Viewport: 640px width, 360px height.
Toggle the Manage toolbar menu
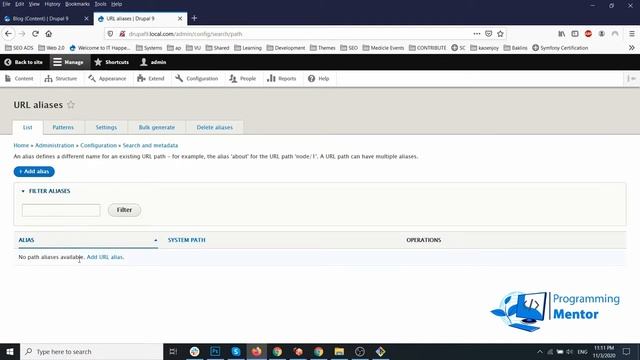pos(68,62)
